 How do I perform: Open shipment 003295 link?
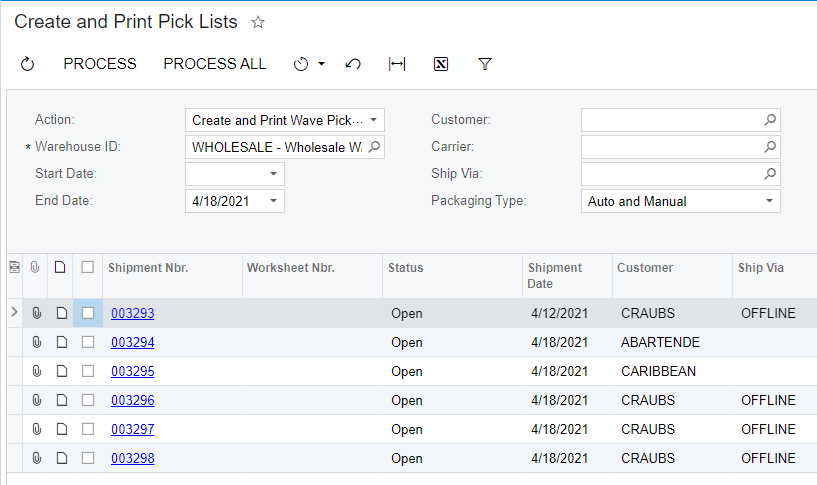pos(133,371)
